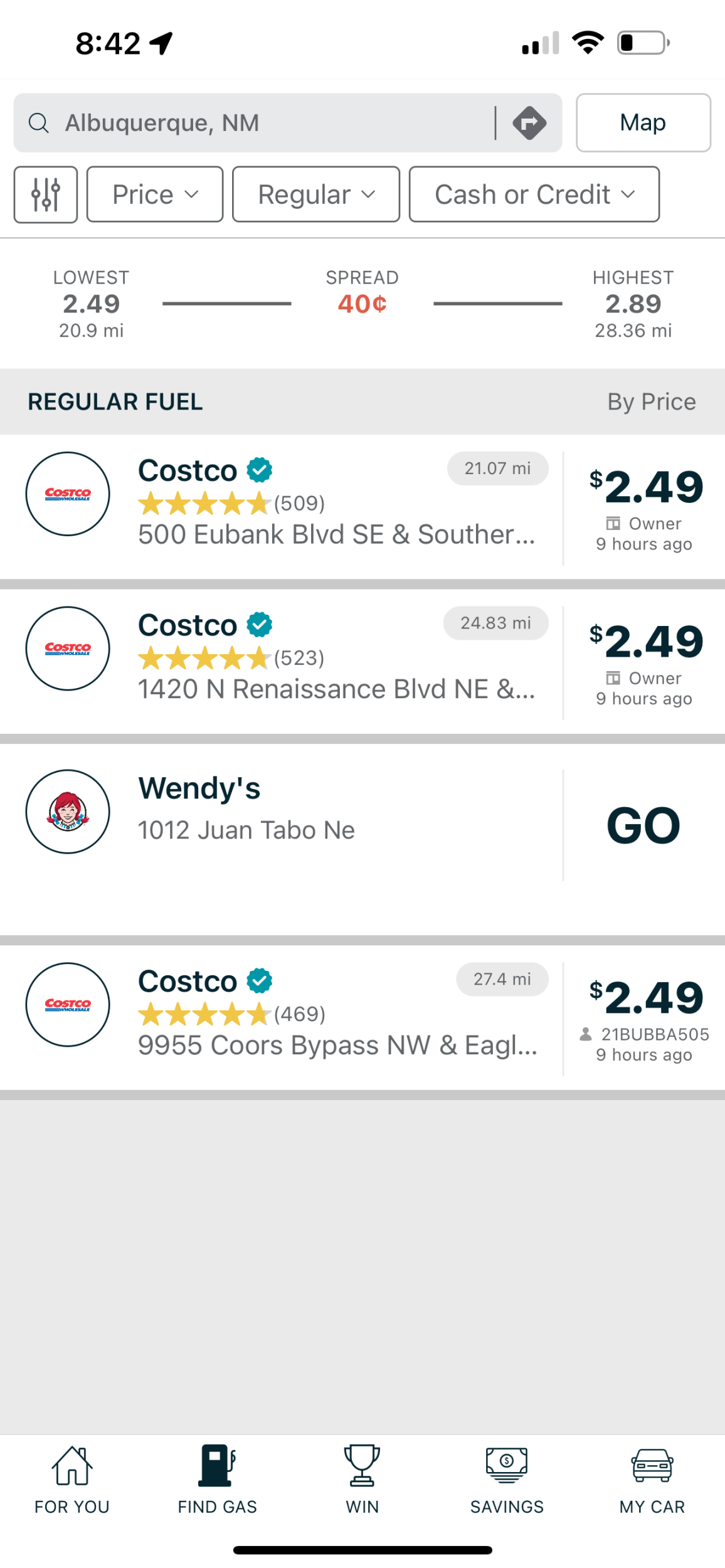725x1568 pixels.
Task: Tap the Albuquerque, NM search field
Action: coord(263,123)
